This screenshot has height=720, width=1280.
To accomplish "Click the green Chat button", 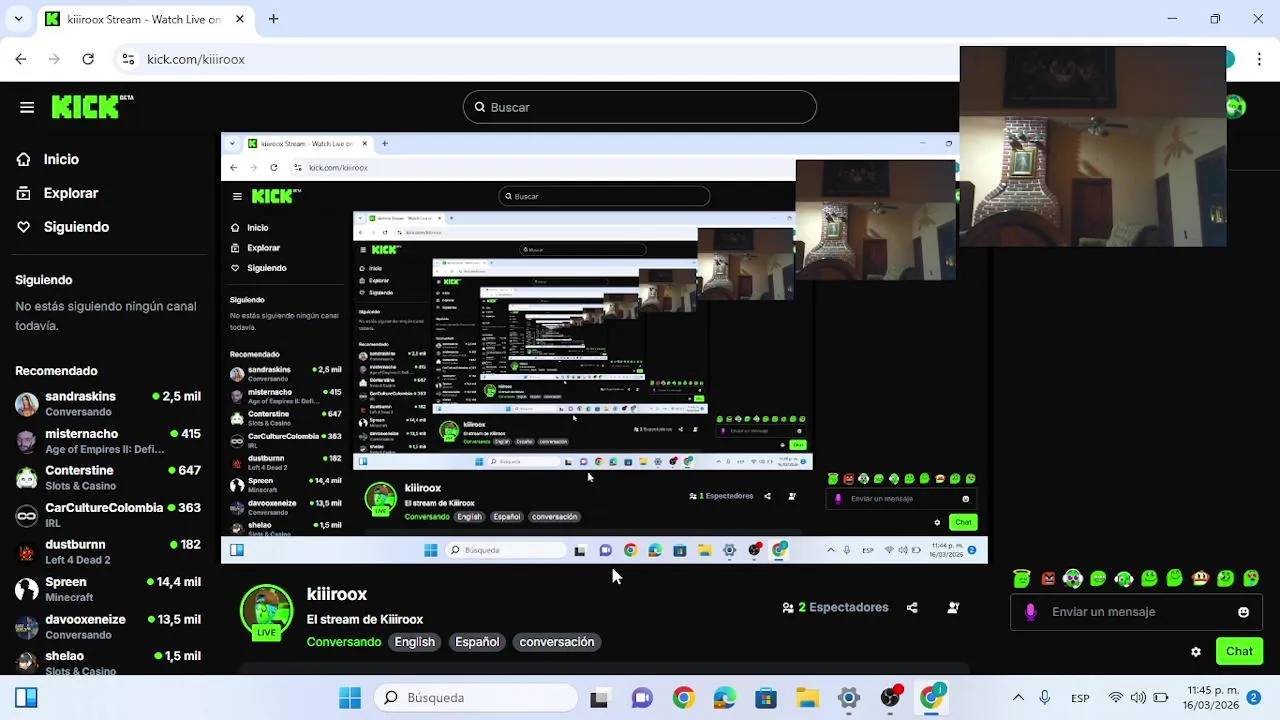I will 1239,651.
